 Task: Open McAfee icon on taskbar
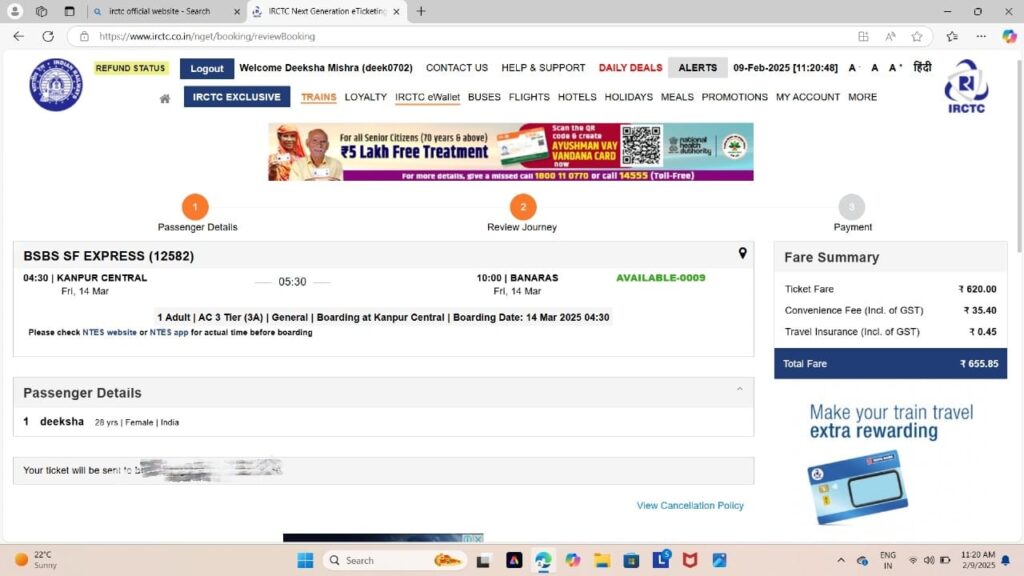(690, 560)
